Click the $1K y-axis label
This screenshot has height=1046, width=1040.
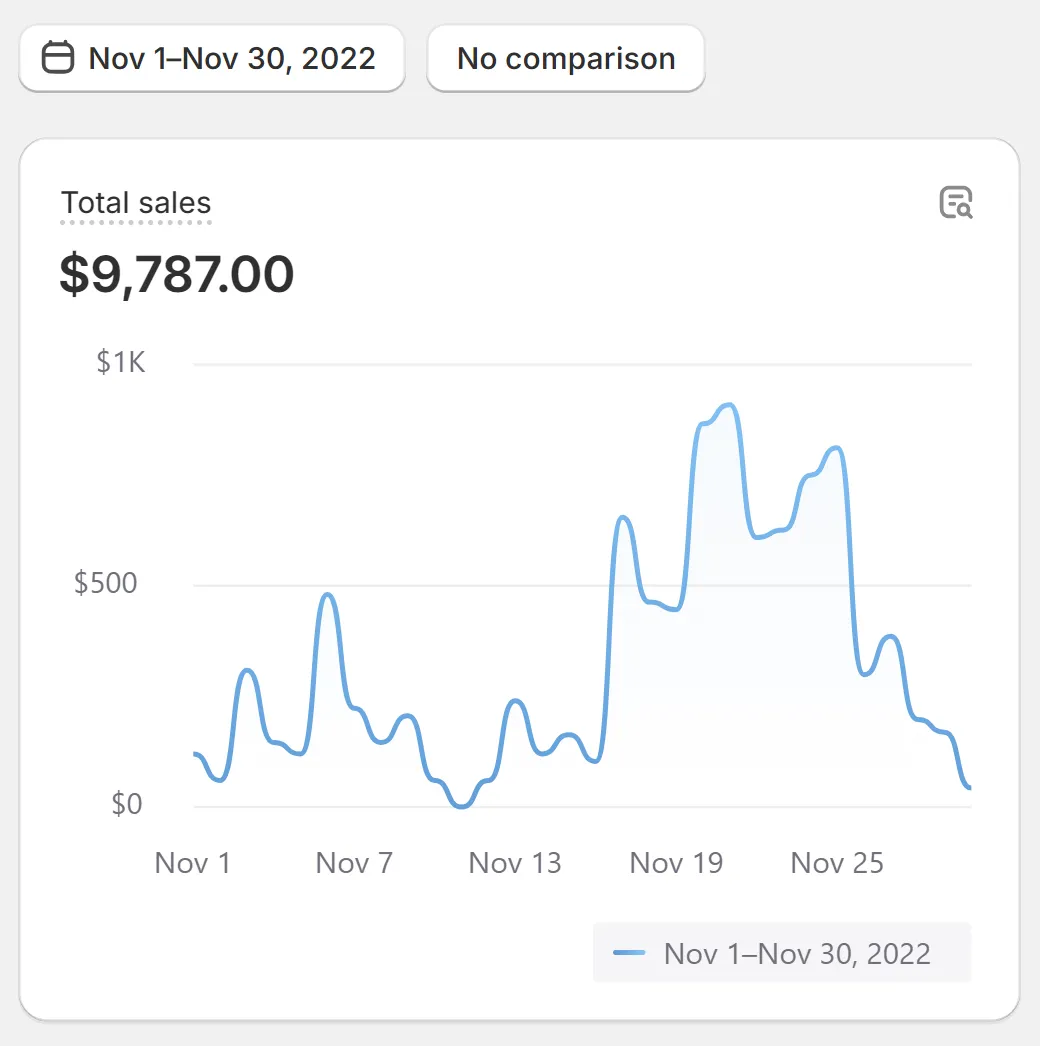point(121,362)
